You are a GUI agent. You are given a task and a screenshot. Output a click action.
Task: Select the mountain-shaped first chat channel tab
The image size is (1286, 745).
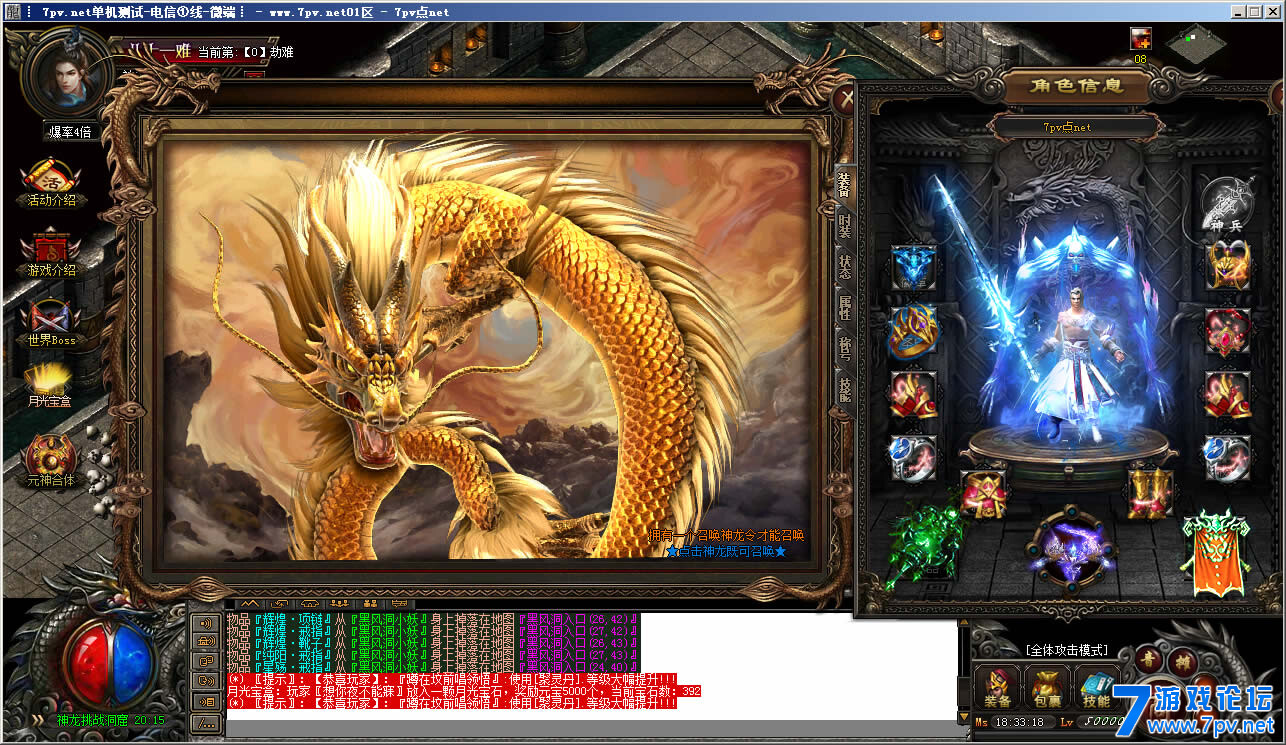[249, 604]
